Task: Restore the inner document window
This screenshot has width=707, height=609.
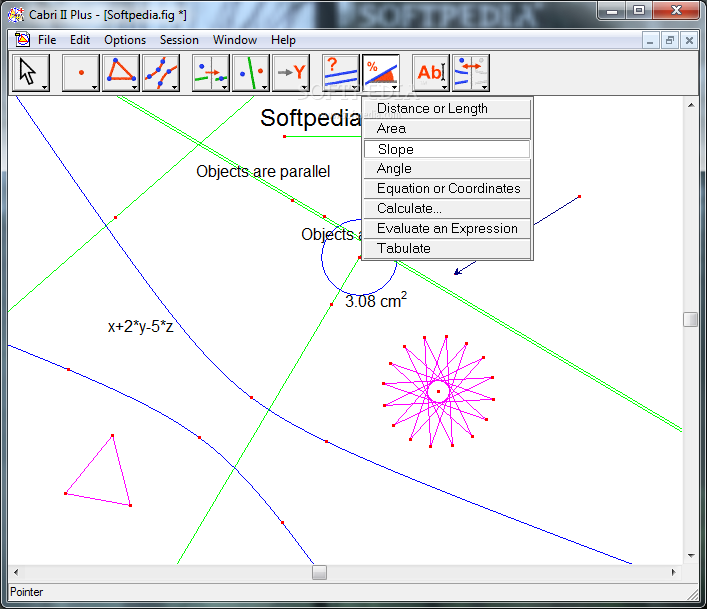Action: (670, 41)
